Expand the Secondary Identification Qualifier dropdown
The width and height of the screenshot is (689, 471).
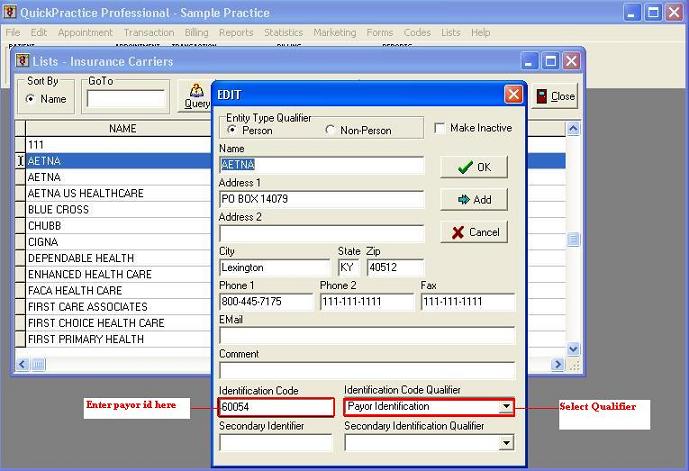(506, 442)
